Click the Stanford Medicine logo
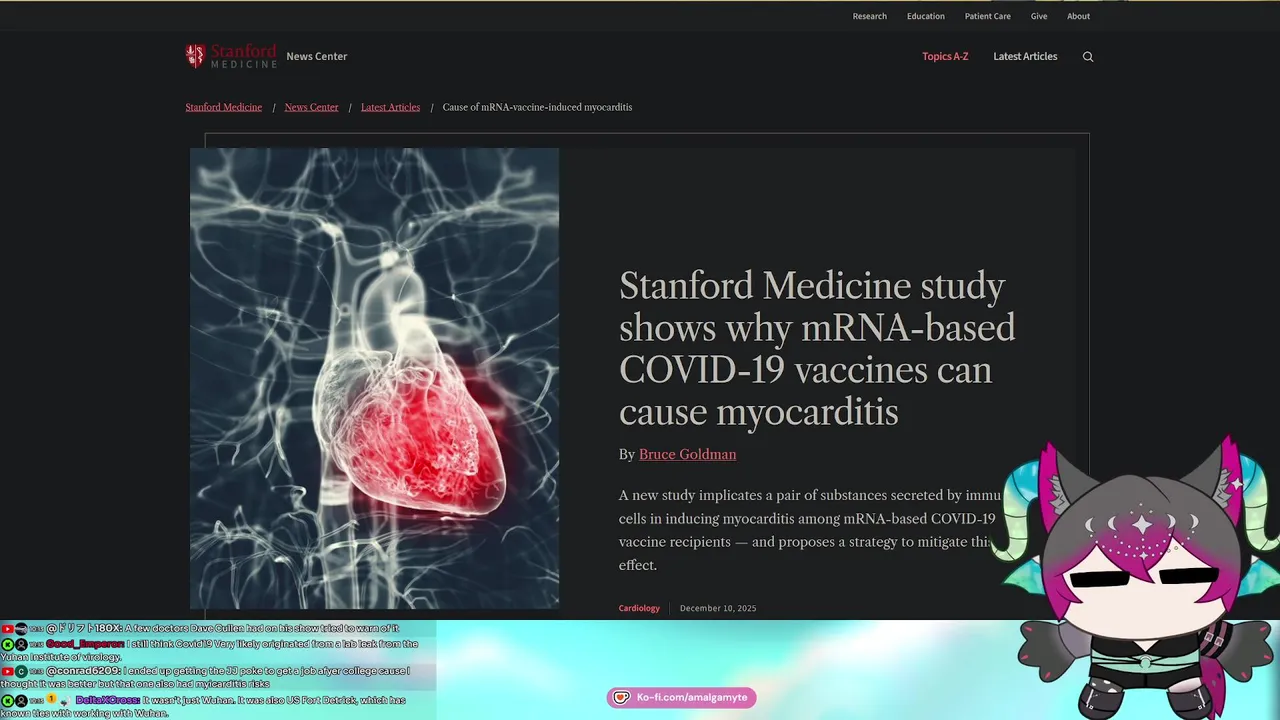This screenshot has width=1280, height=720. (231, 56)
